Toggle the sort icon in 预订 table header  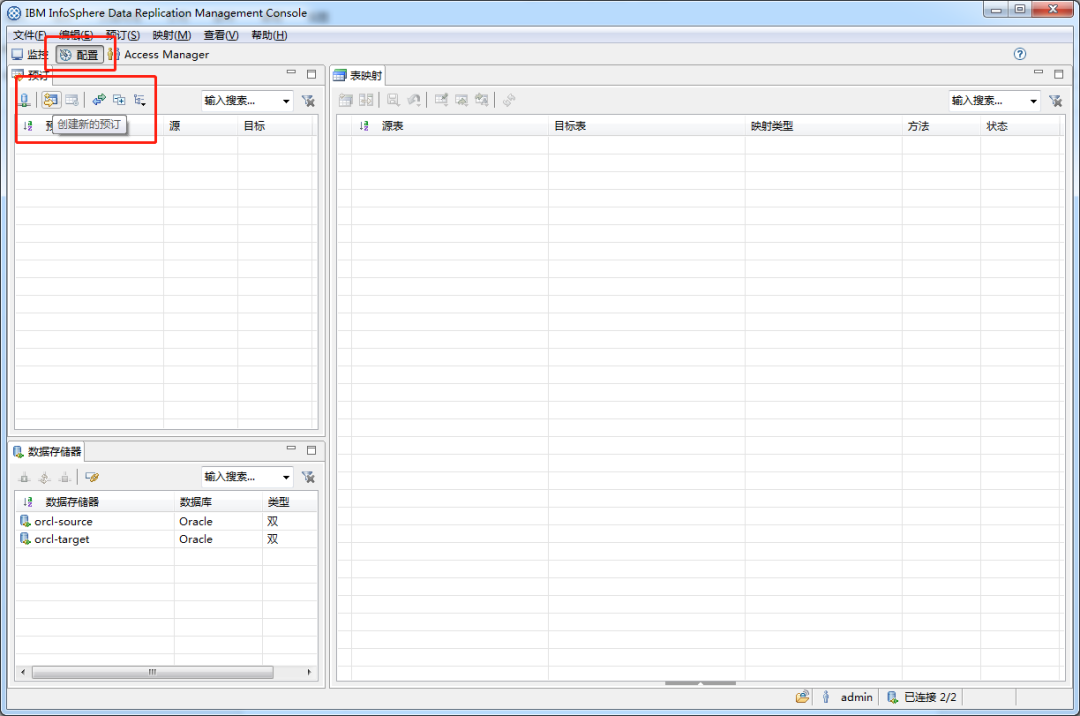(28, 125)
